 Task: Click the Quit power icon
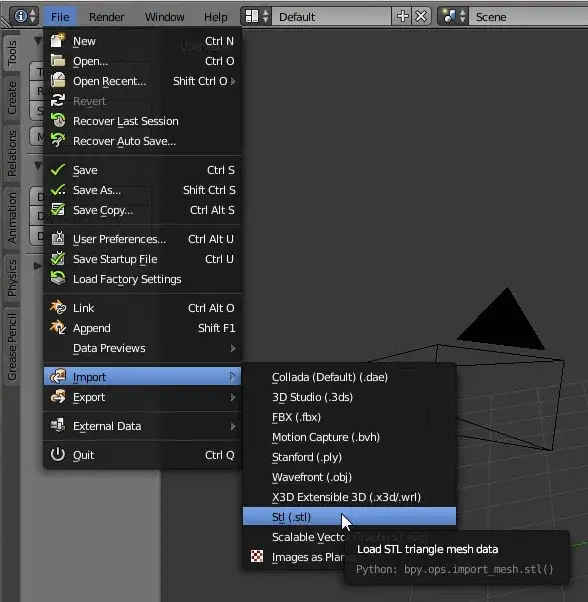click(x=58, y=455)
